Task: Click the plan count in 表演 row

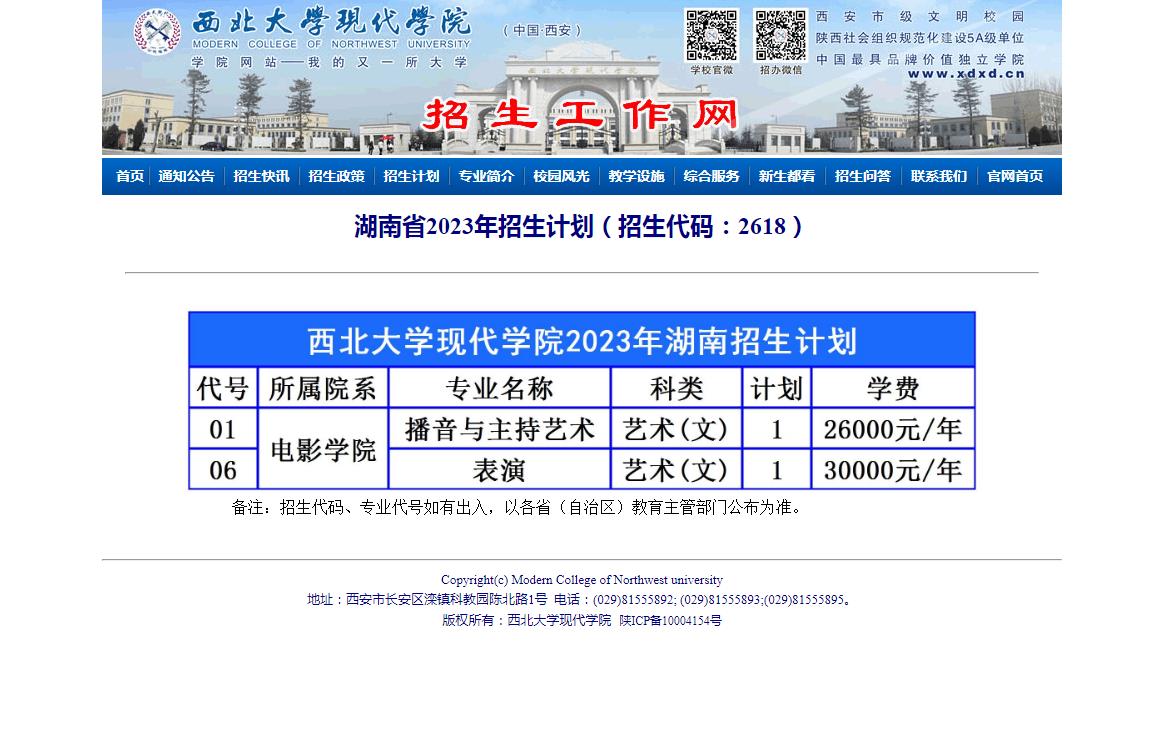Action: [777, 469]
